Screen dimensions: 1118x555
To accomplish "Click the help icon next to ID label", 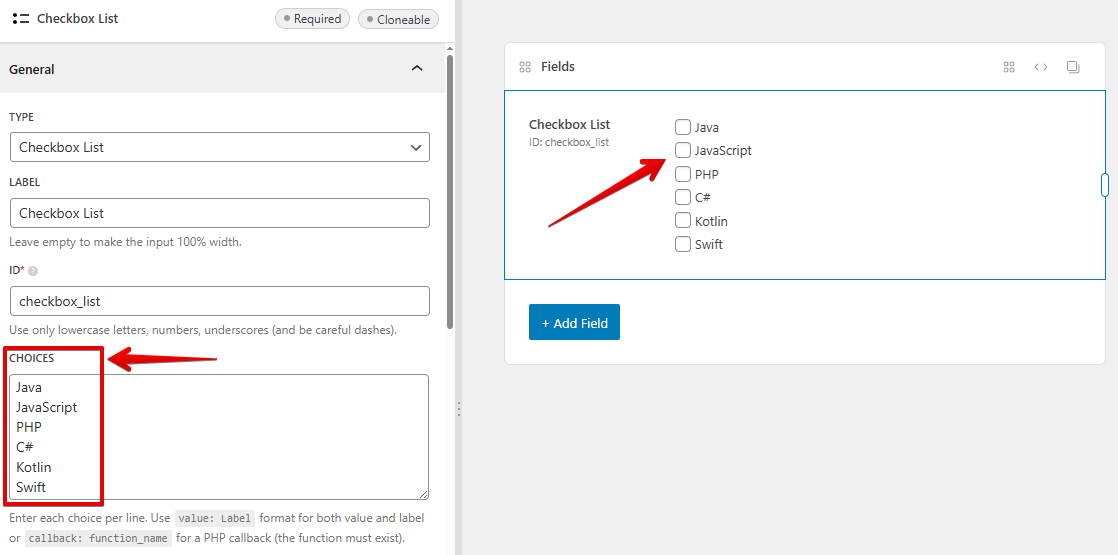I will pyautogui.click(x=33, y=271).
